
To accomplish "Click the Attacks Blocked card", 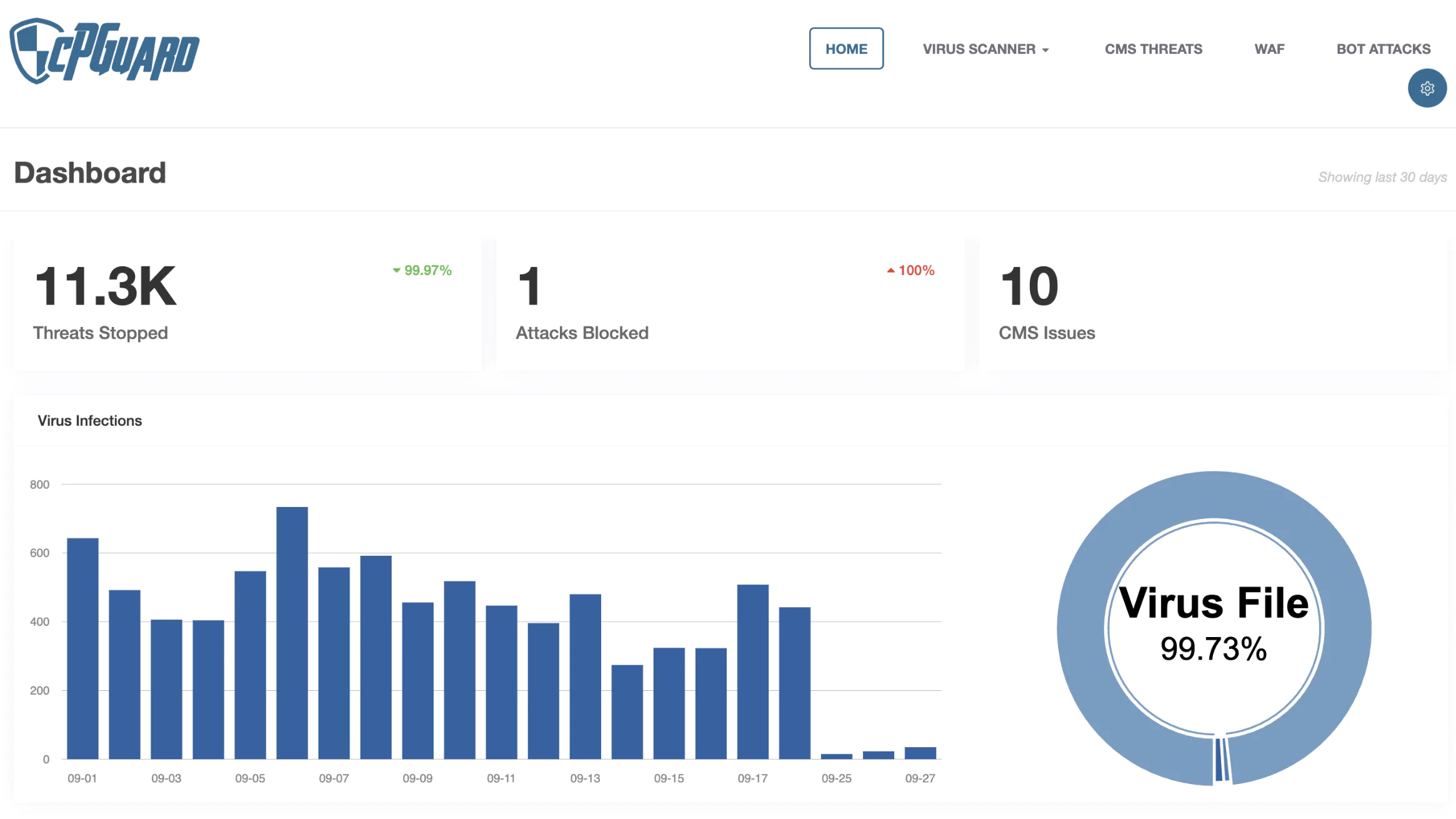I will [730, 303].
